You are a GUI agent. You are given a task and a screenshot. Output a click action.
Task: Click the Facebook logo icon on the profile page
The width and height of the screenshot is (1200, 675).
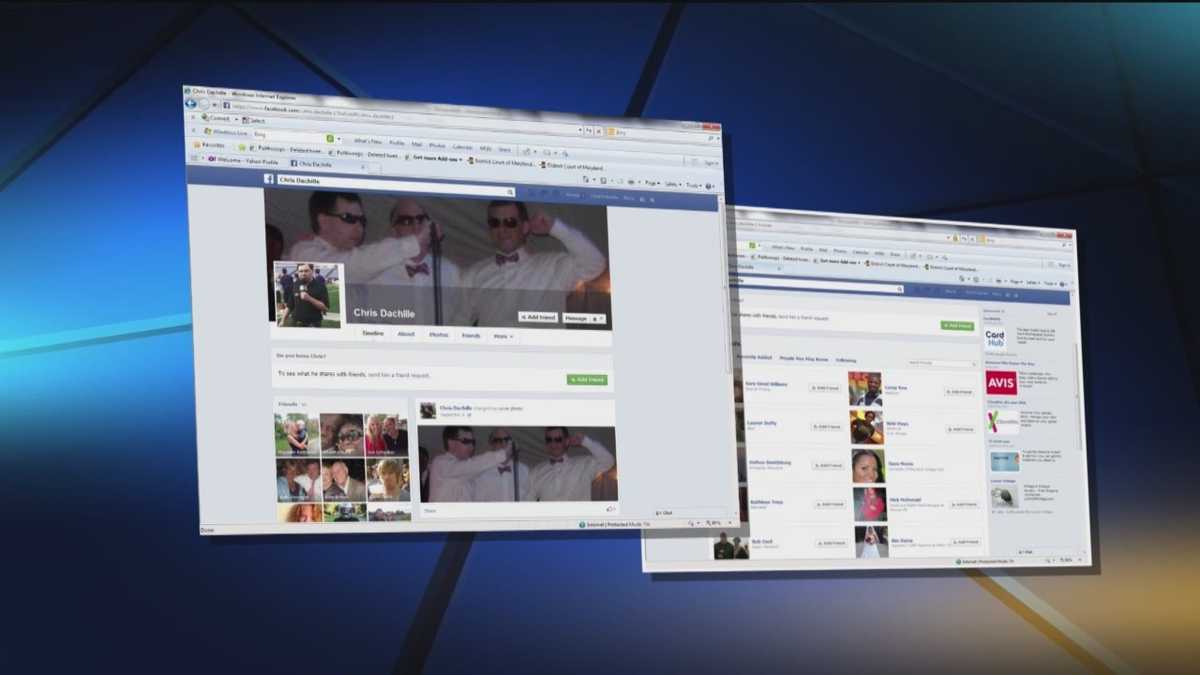[x=268, y=178]
